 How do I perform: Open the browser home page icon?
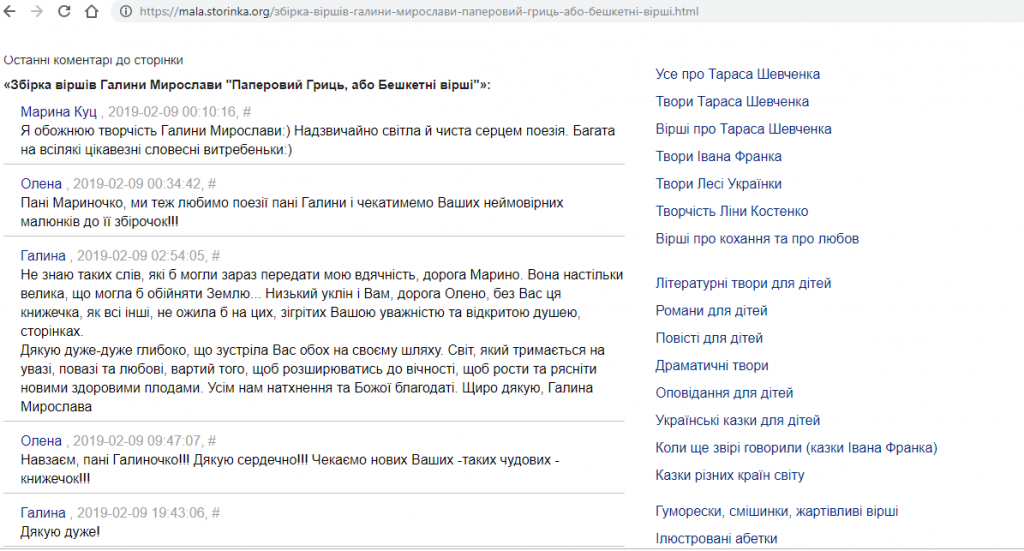91,11
